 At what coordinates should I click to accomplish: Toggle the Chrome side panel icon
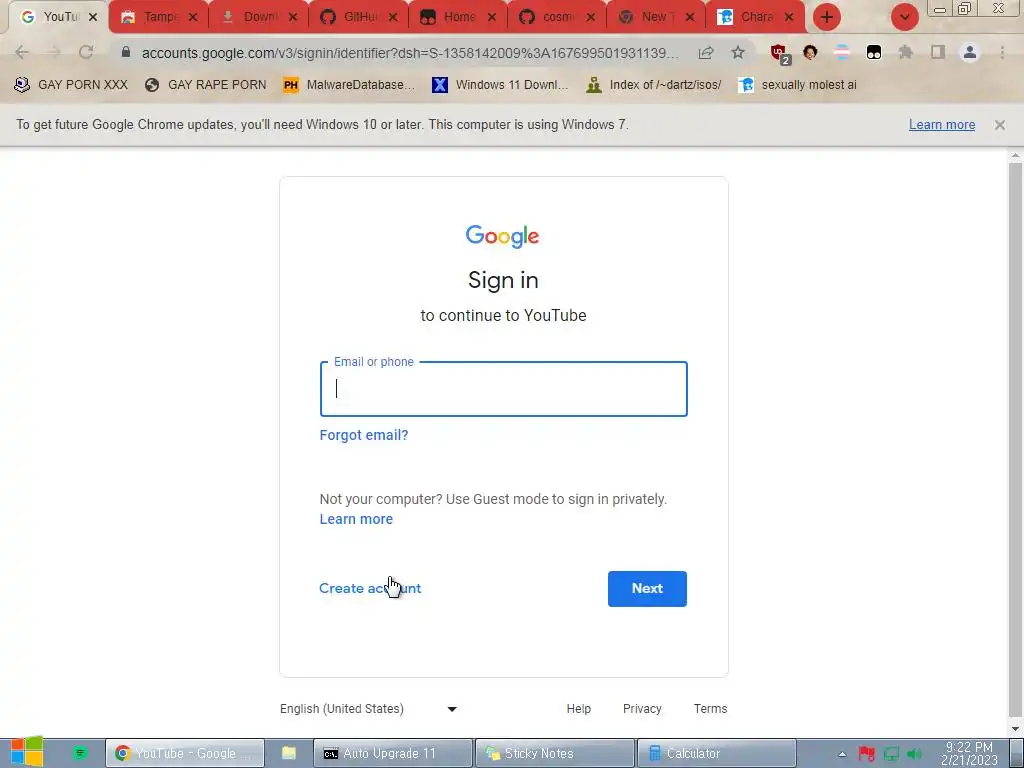click(x=938, y=52)
